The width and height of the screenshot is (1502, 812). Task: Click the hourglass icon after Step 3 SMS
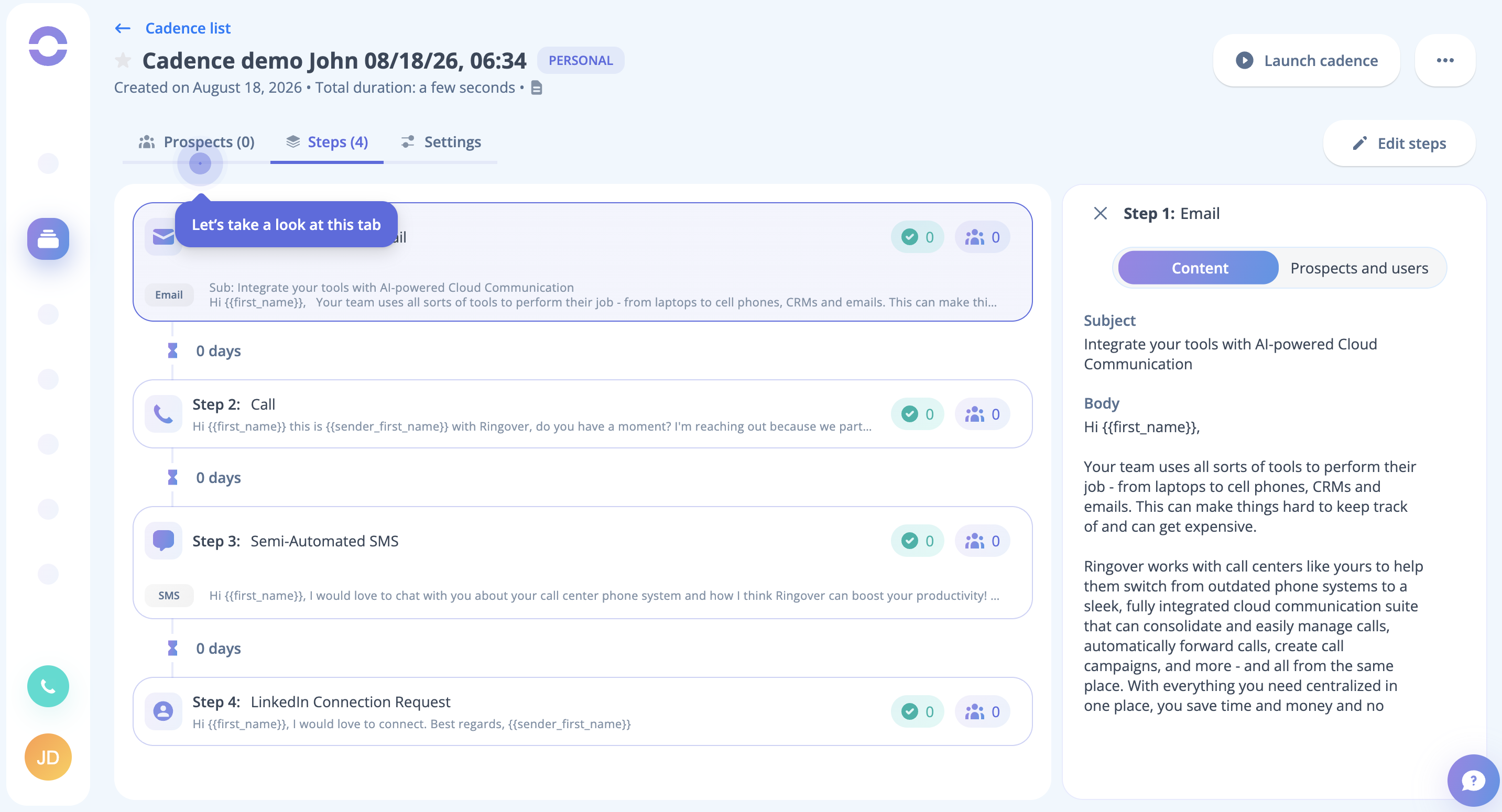pyautogui.click(x=172, y=648)
